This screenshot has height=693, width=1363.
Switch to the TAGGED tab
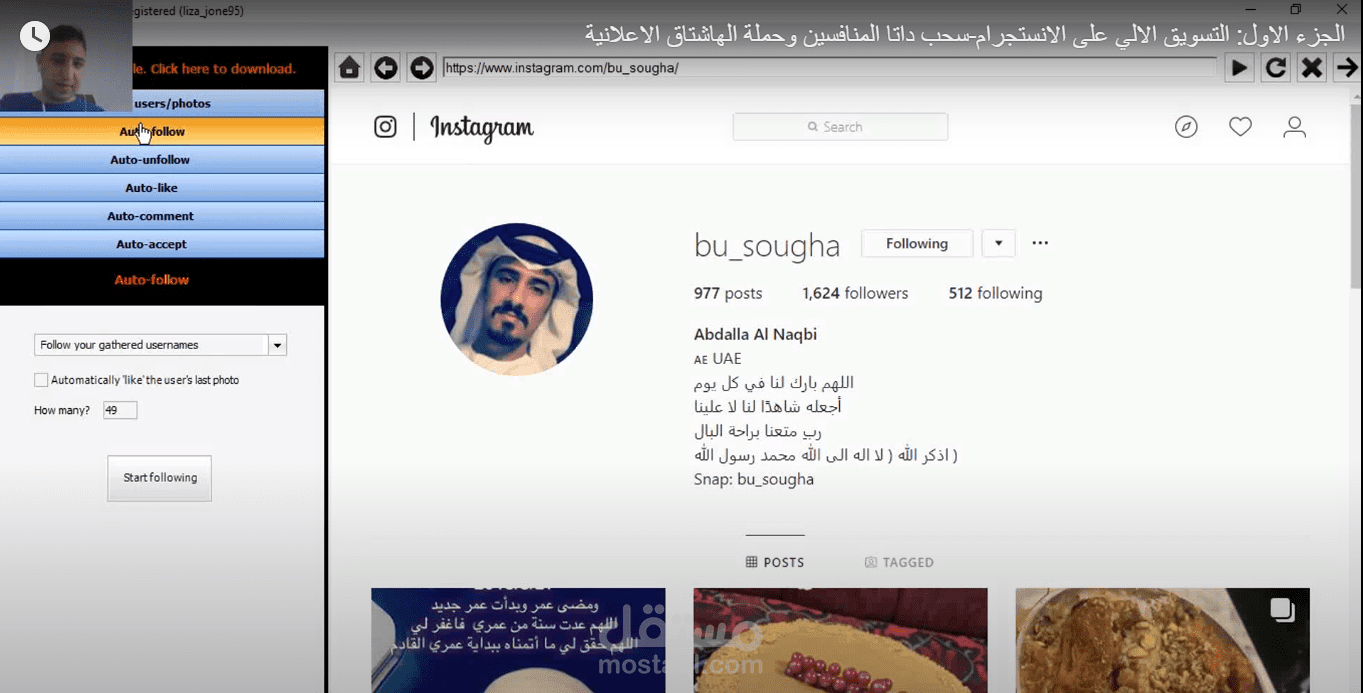(899, 562)
